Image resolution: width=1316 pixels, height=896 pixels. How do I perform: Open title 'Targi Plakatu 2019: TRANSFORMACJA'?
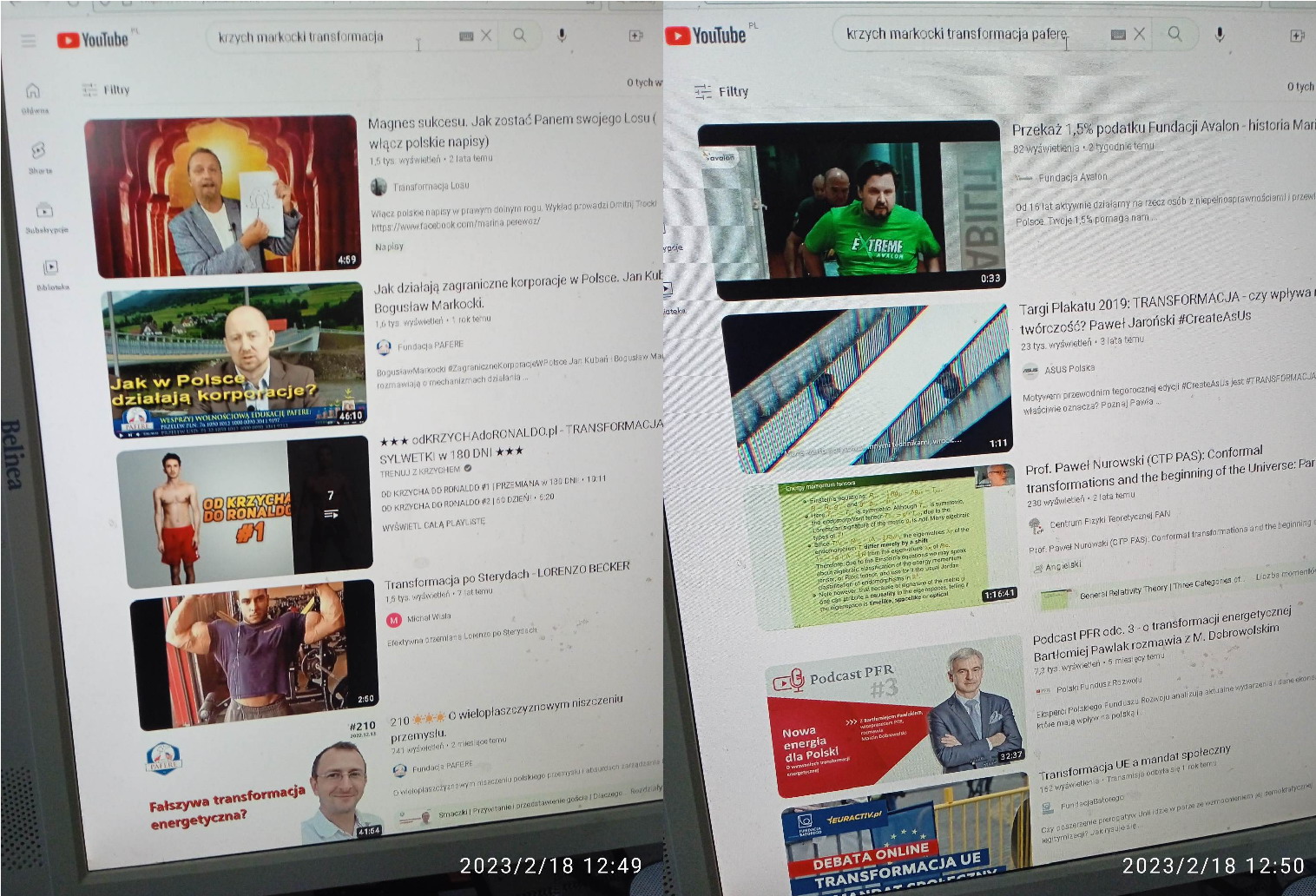pos(1167,310)
